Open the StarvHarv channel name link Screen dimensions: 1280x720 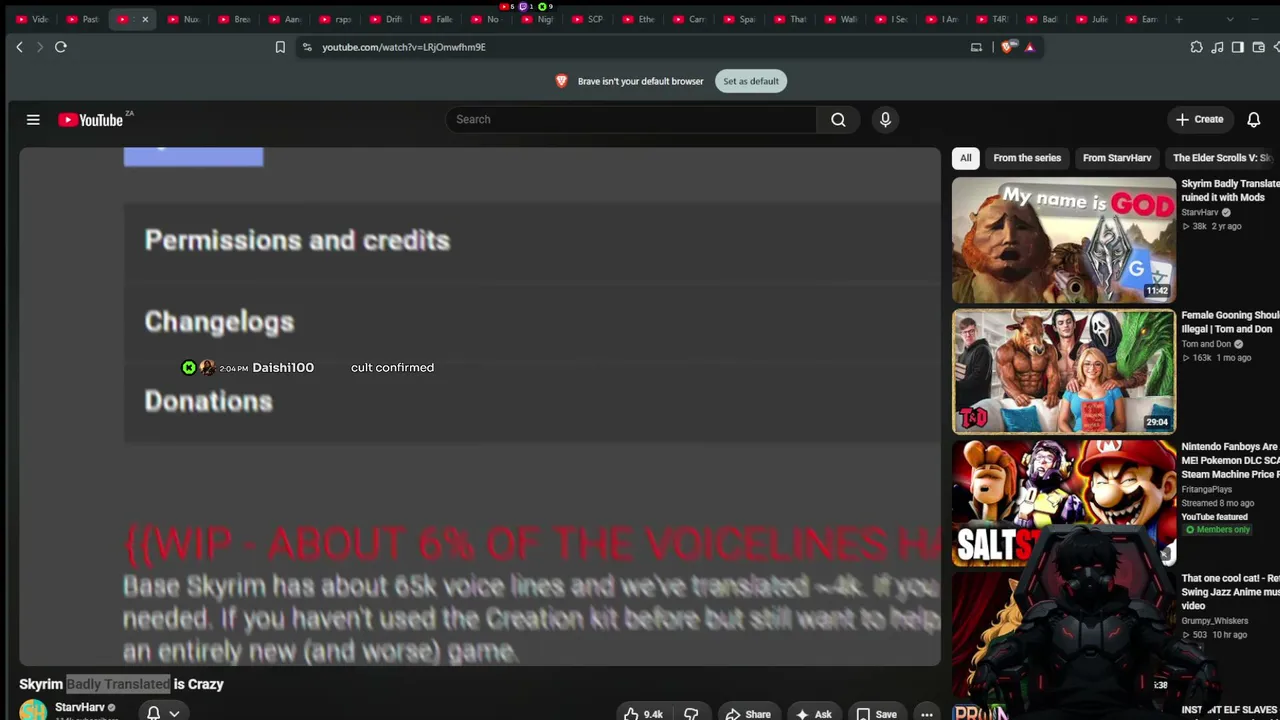pyautogui.click(x=80, y=707)
